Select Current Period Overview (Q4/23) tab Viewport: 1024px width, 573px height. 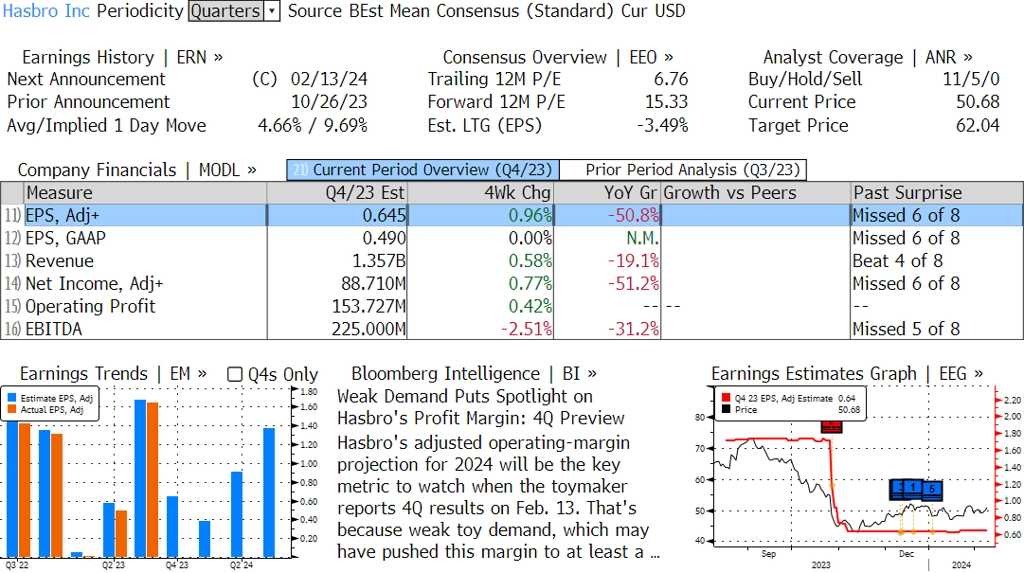click(x=423, y=170)
